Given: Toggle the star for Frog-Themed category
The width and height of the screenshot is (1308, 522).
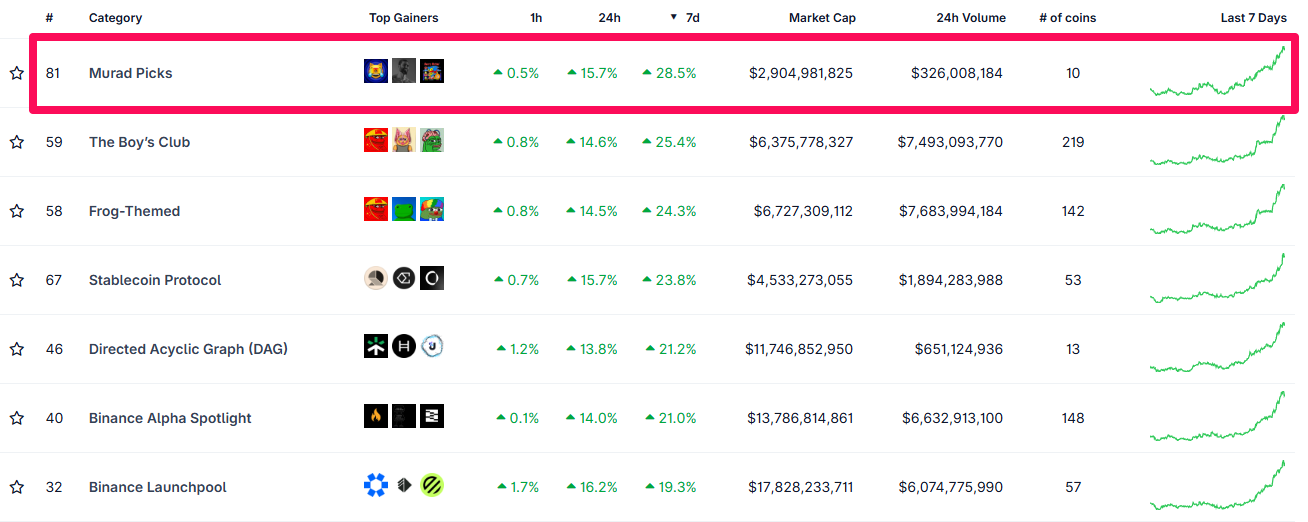Looking at the screenshot, I should tap(17, 211).
